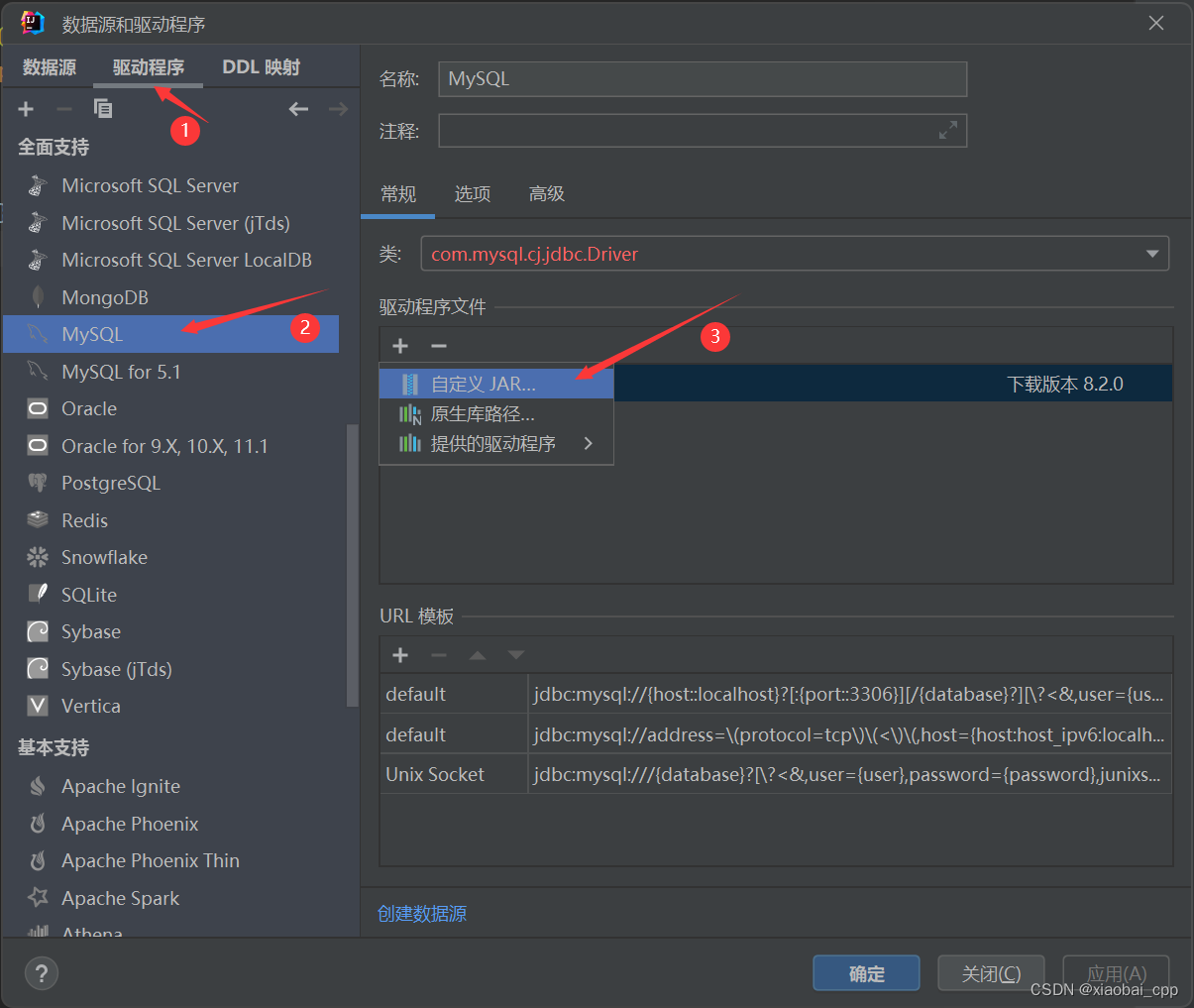Screen dimensions: 1194x1008
Task: Open the Options (选项) tab
Action: [x=473, y=194]
